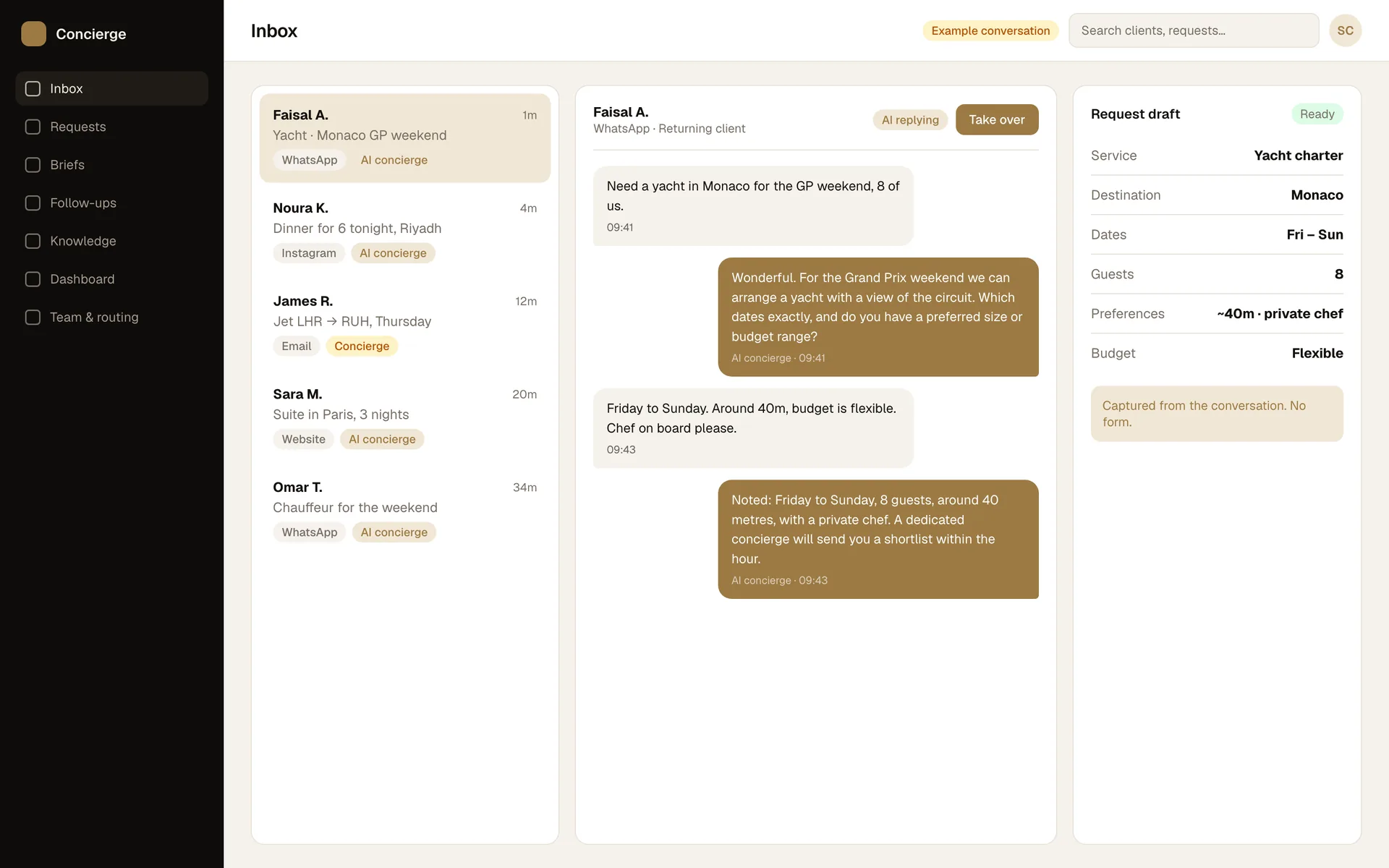The height and width of the screenshot is (868, 1389).
Task: Open Sara M. Paris suite conversation
Action: [404, 417]
